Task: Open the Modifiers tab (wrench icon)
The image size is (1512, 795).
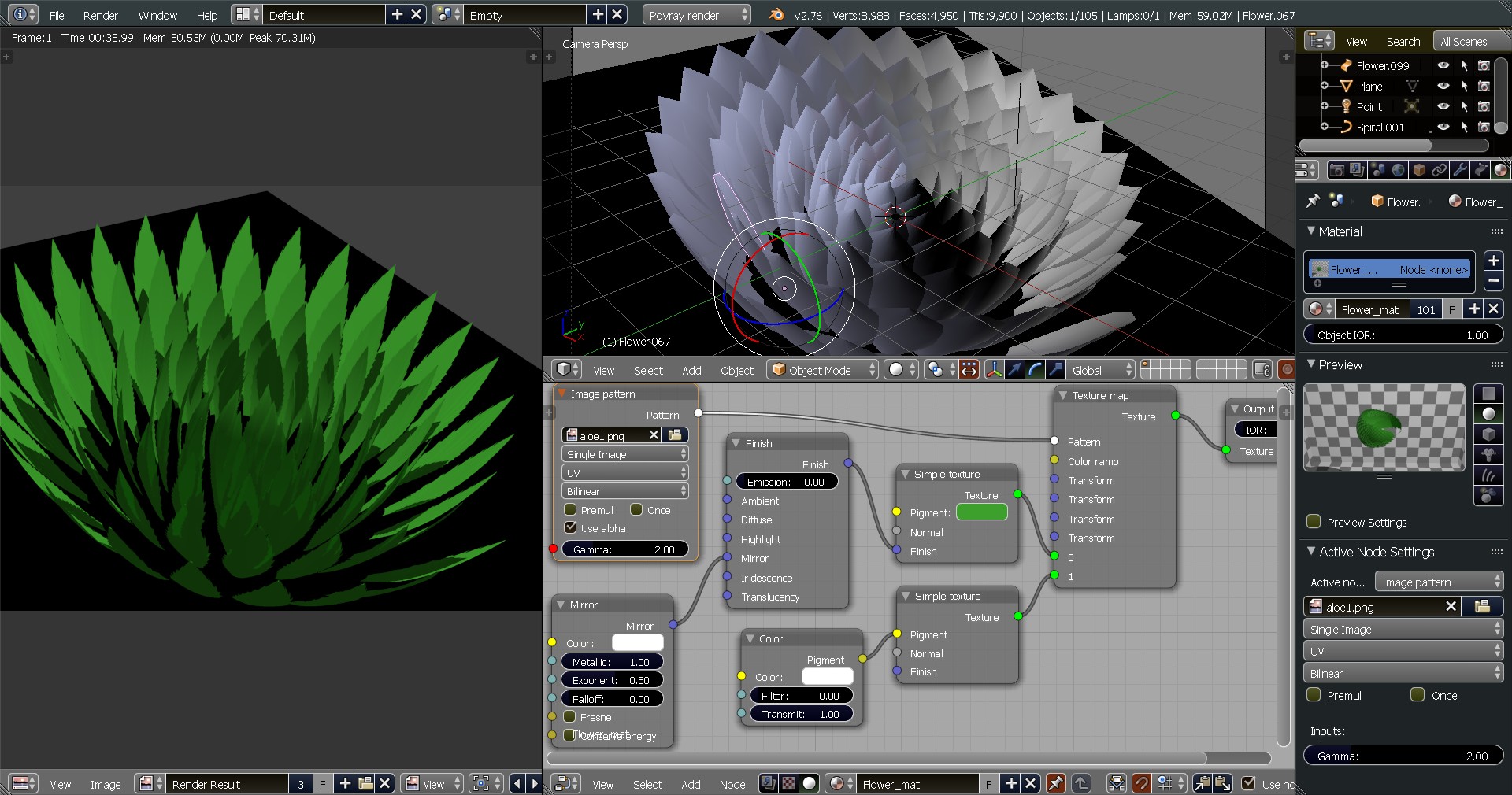Action: click(1459, 170)
